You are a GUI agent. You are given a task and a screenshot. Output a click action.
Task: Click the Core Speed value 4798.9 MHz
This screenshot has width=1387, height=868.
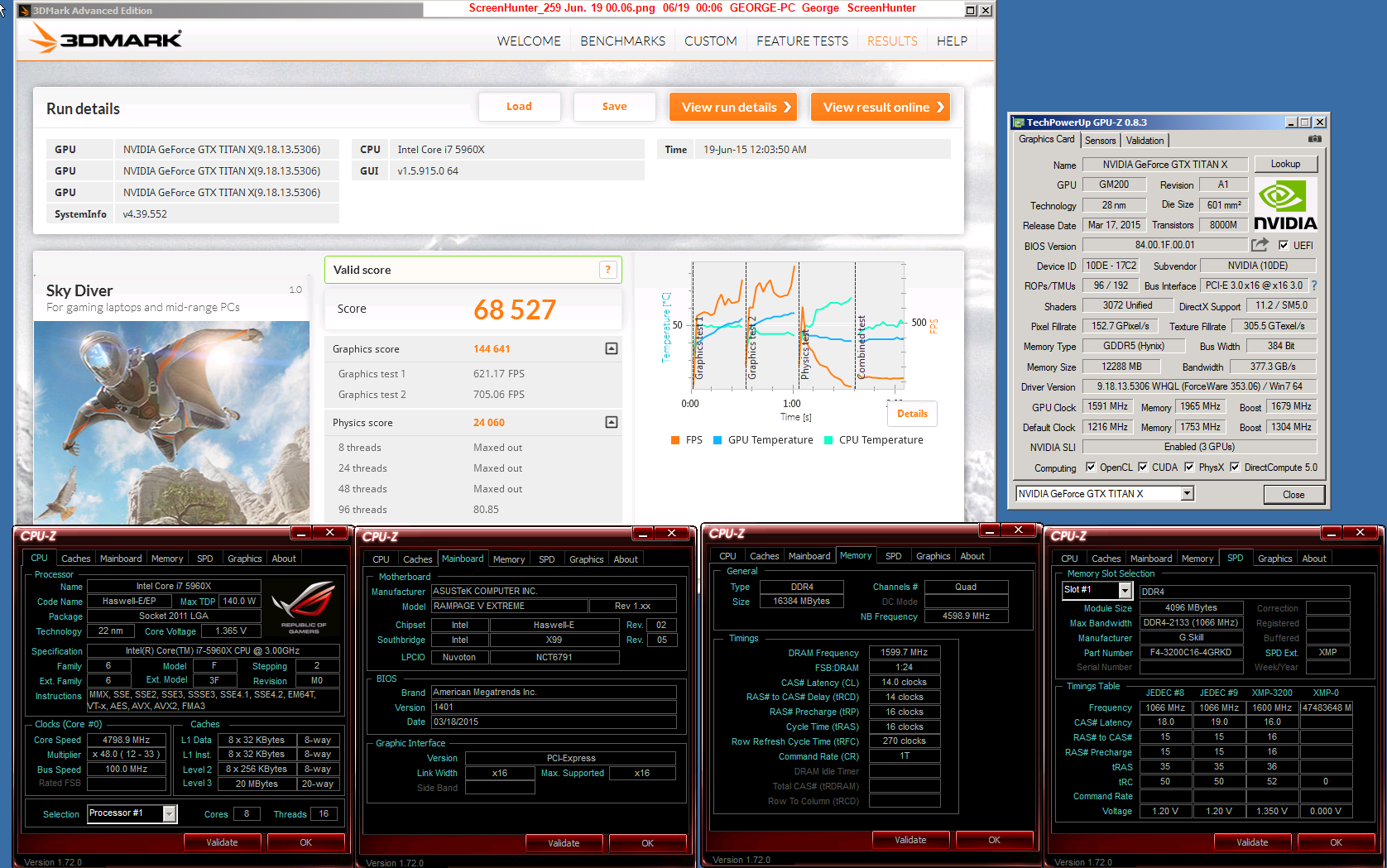[x=126, y=740]
